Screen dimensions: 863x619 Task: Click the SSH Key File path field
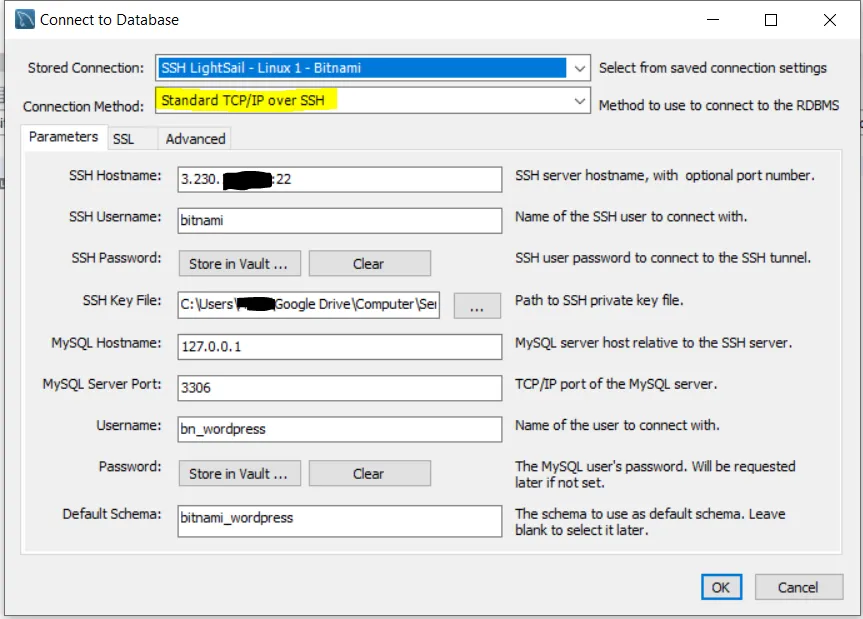tap(308, 304)
